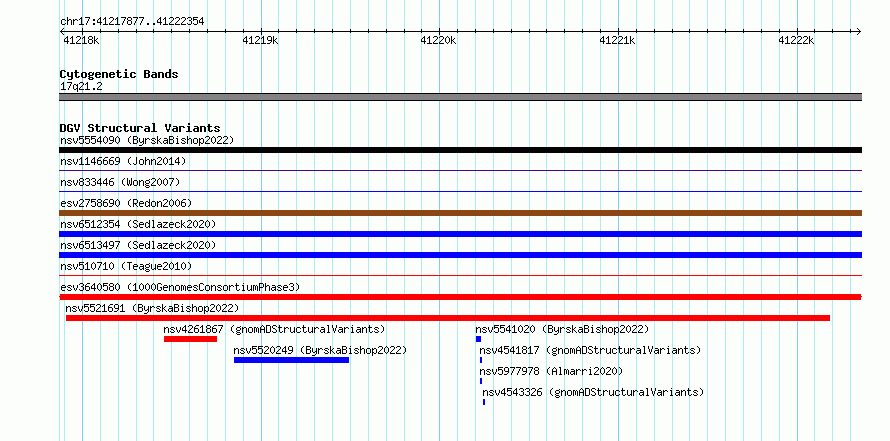Click the 17q21.2 band label

tap(81, 86)
